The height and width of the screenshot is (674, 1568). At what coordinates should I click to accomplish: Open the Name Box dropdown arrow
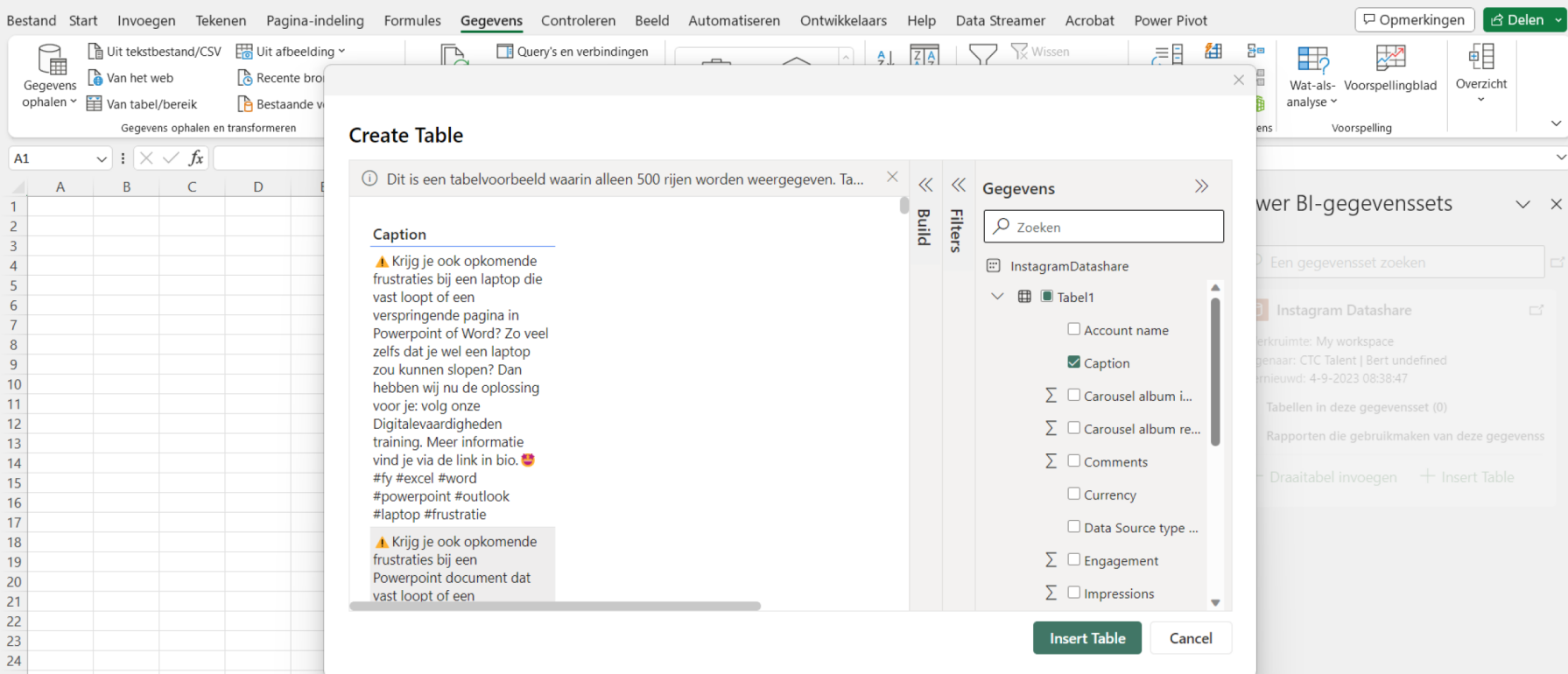102,158
